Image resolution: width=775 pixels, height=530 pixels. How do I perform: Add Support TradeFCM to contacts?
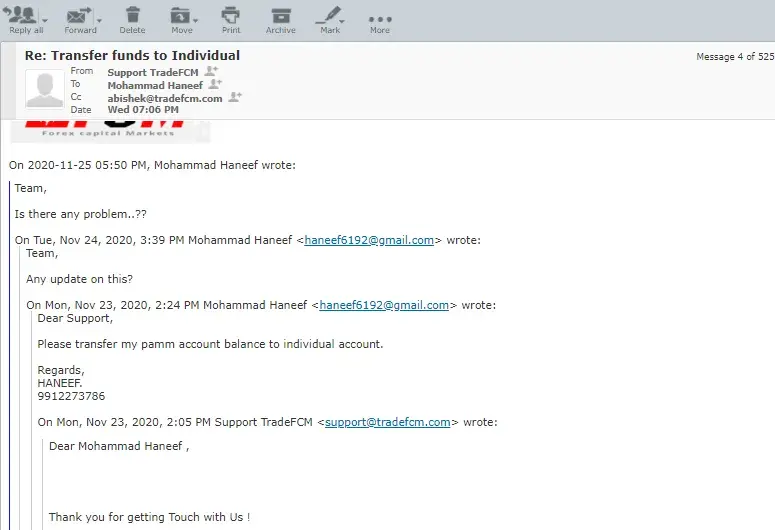click(212, 71)
